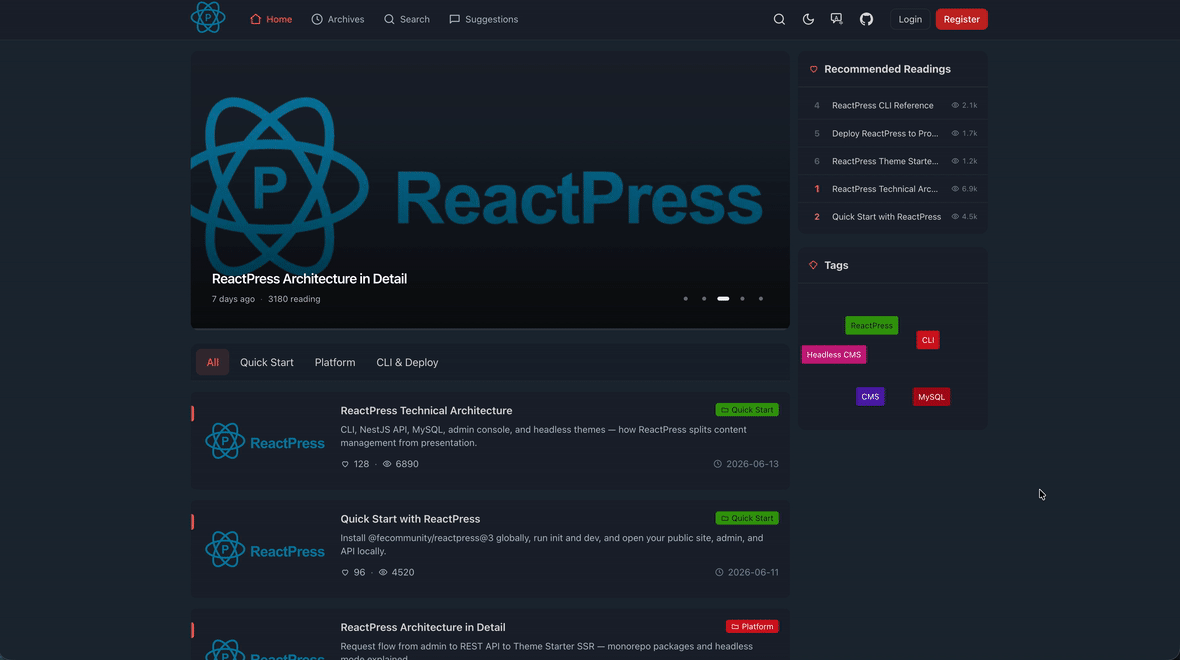Click the language translate icon in header
The image size is (1180, 660).
(836, 19)
